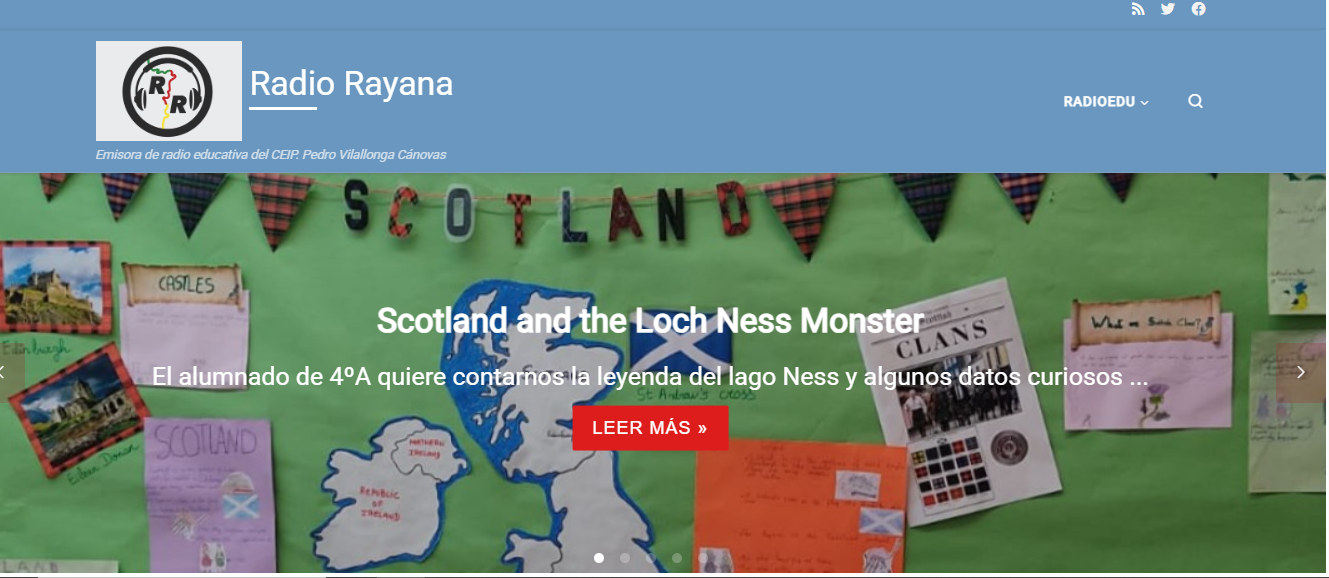
Task: Jump to the fifth slider dot
Action: coord(703,558)
